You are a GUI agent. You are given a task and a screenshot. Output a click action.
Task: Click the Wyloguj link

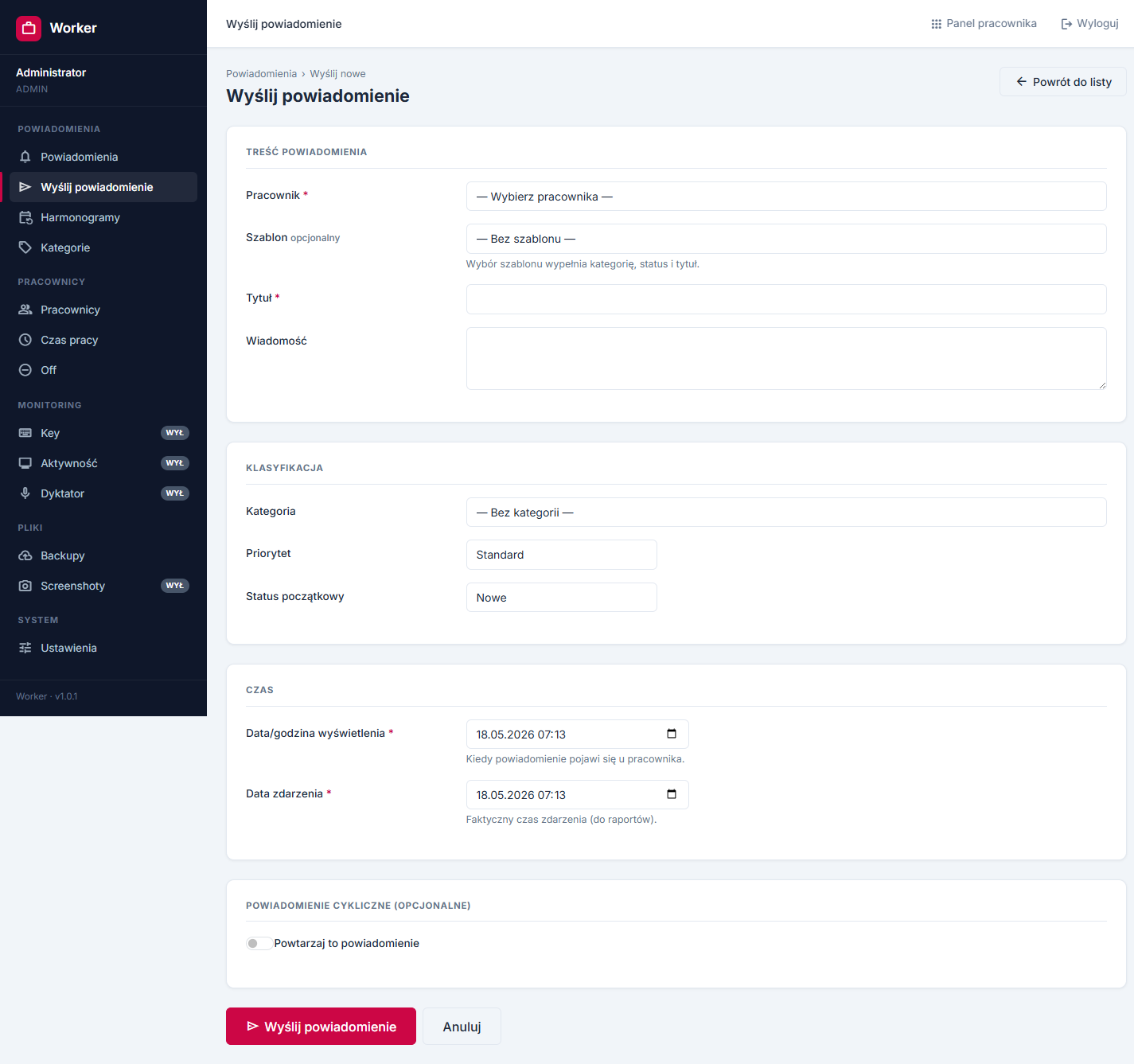coord(1089,24)
